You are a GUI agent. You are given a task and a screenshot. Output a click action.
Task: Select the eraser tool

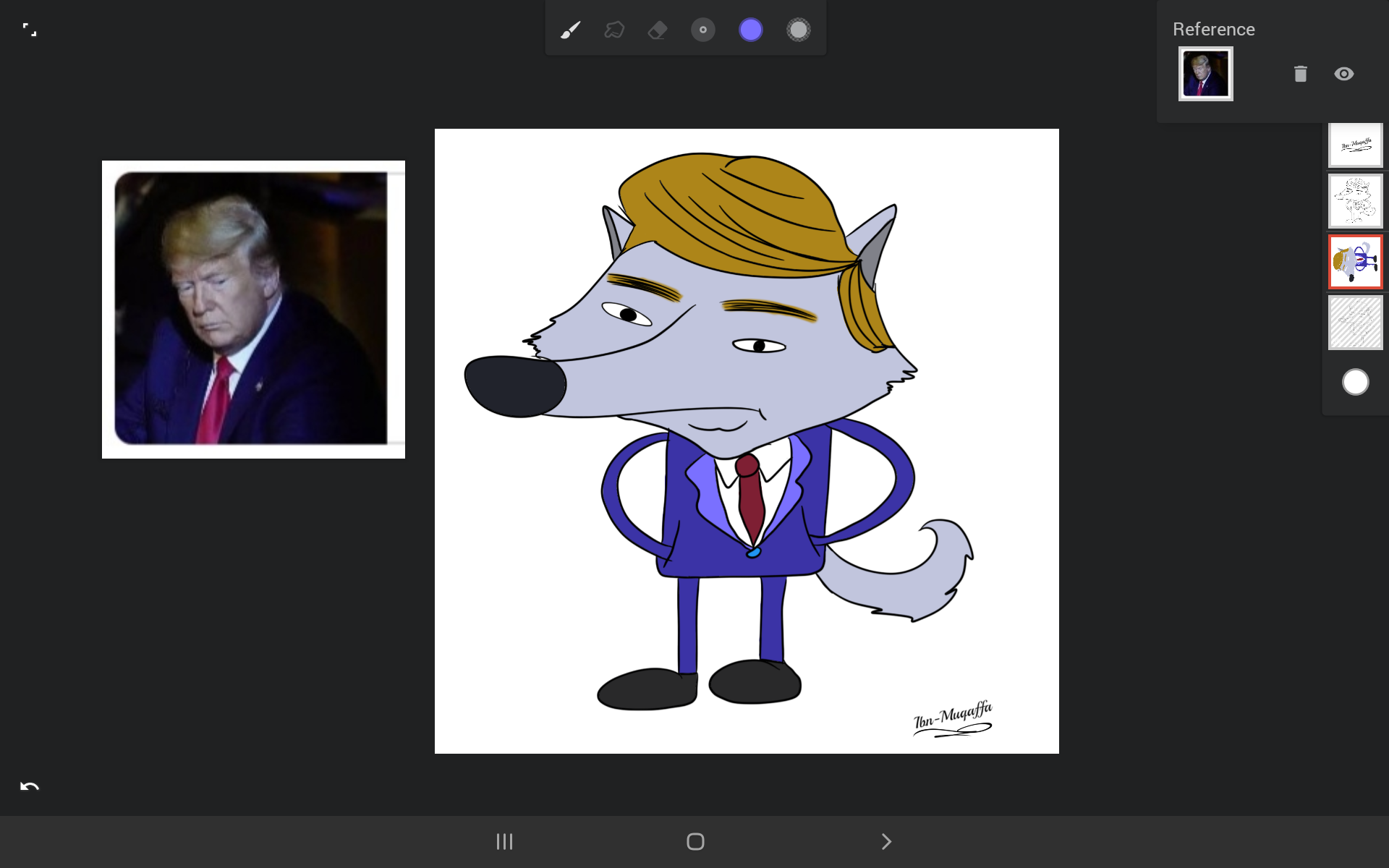pos(658,30)
